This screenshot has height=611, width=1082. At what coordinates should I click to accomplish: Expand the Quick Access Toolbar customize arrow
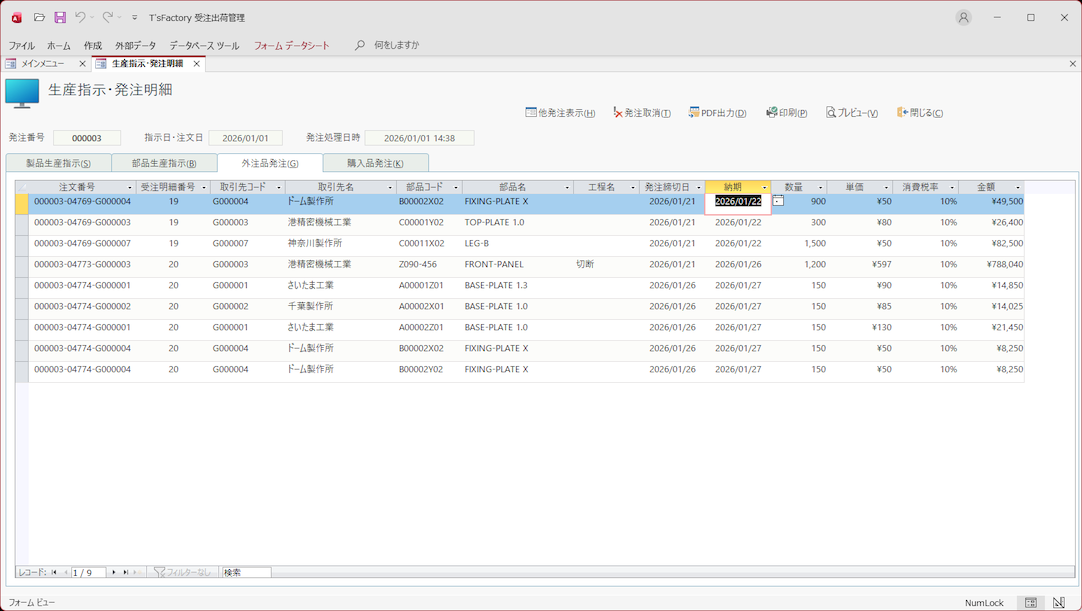click(x=135, y=18)
